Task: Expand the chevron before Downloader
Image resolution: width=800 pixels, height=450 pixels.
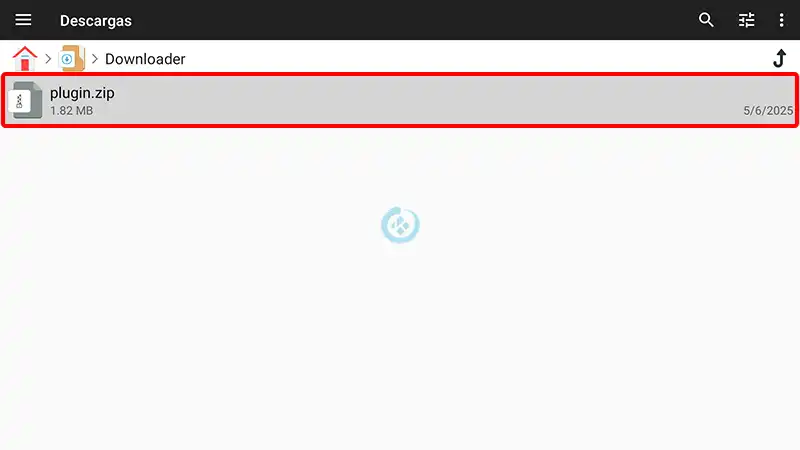Action: click(94, 59)
